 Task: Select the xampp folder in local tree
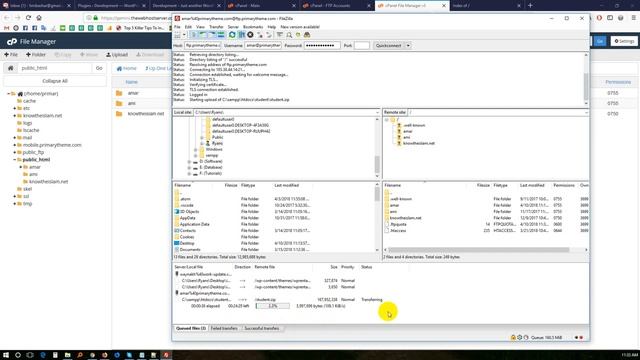coord(212,156)
